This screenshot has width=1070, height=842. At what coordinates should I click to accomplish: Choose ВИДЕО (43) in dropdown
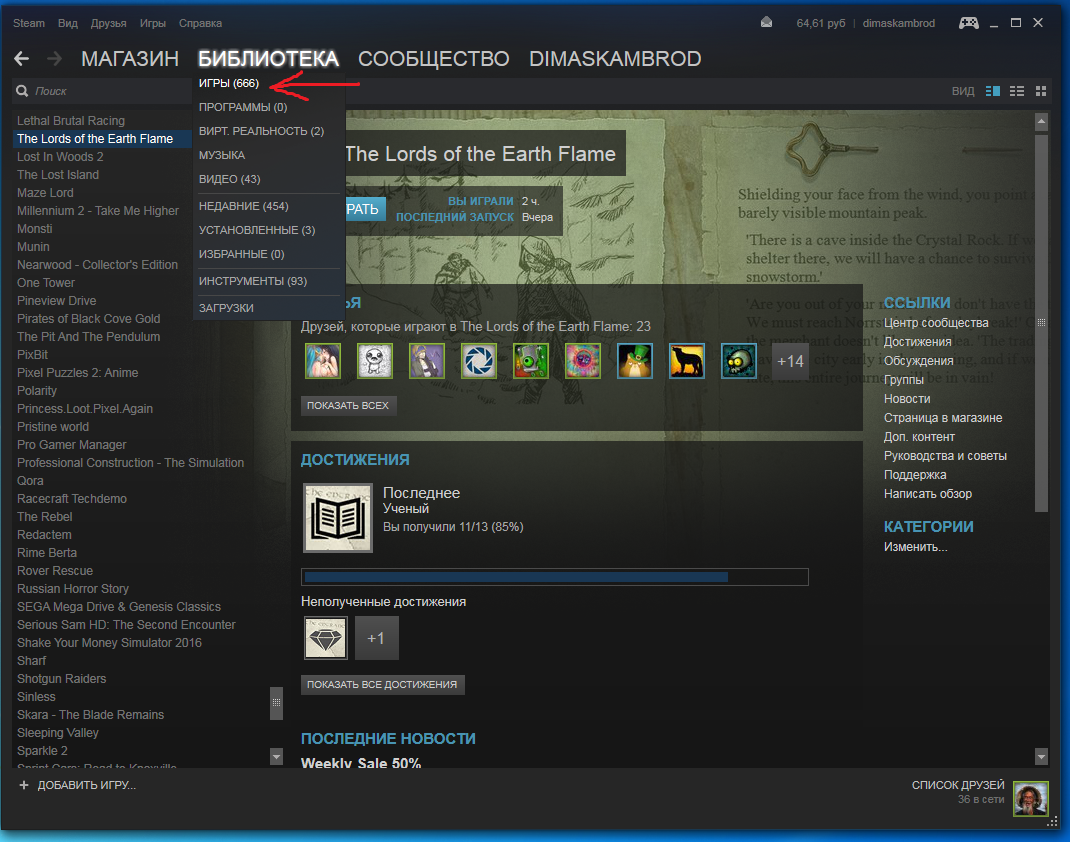coord(229,179)
